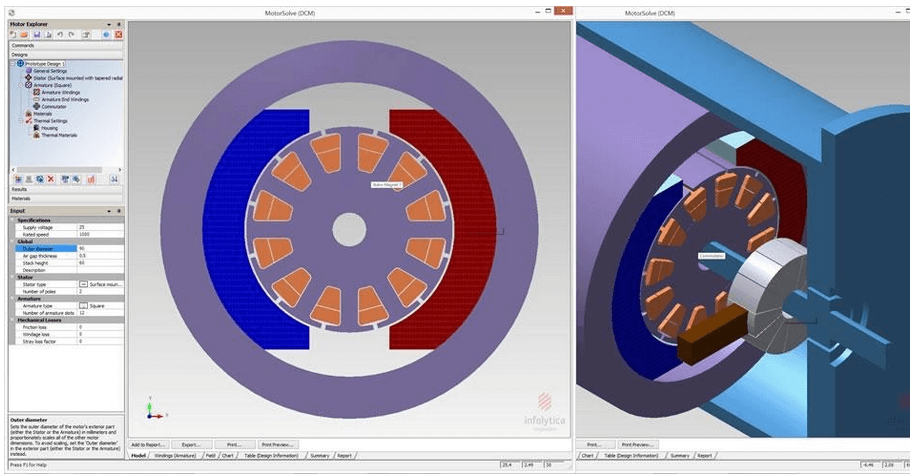
Task: Collapse the Prototype Design 1 tree node
Action: [13, 63]
